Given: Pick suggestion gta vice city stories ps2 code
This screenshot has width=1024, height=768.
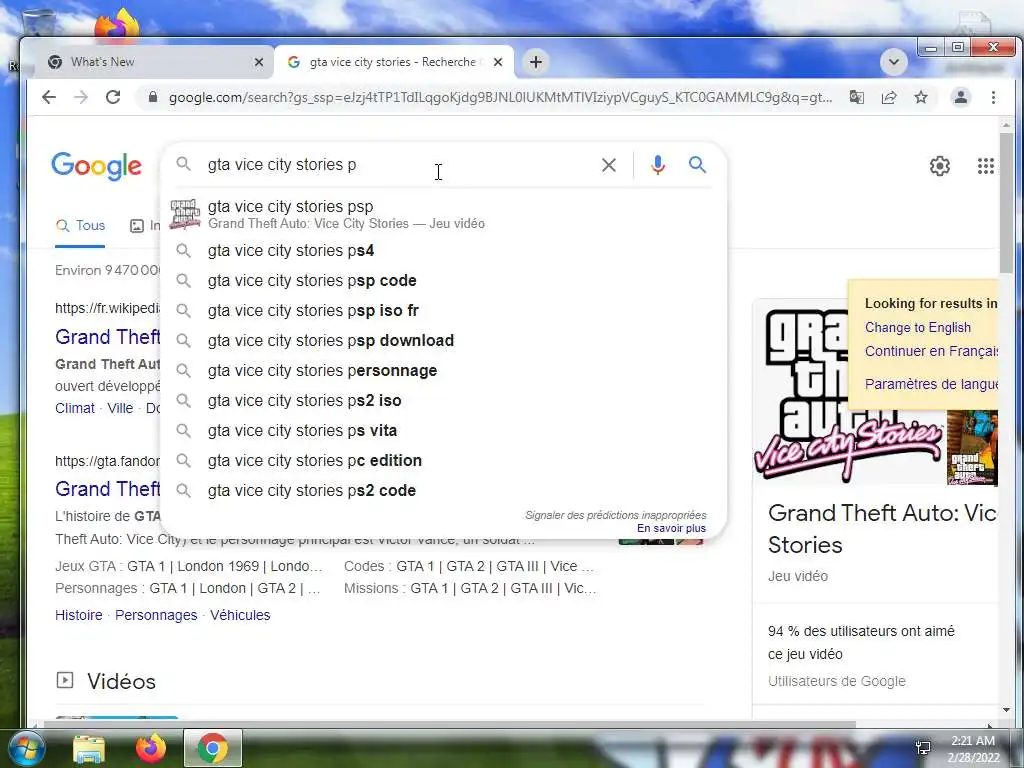Looking at the screenshot, I should point(443,491).
